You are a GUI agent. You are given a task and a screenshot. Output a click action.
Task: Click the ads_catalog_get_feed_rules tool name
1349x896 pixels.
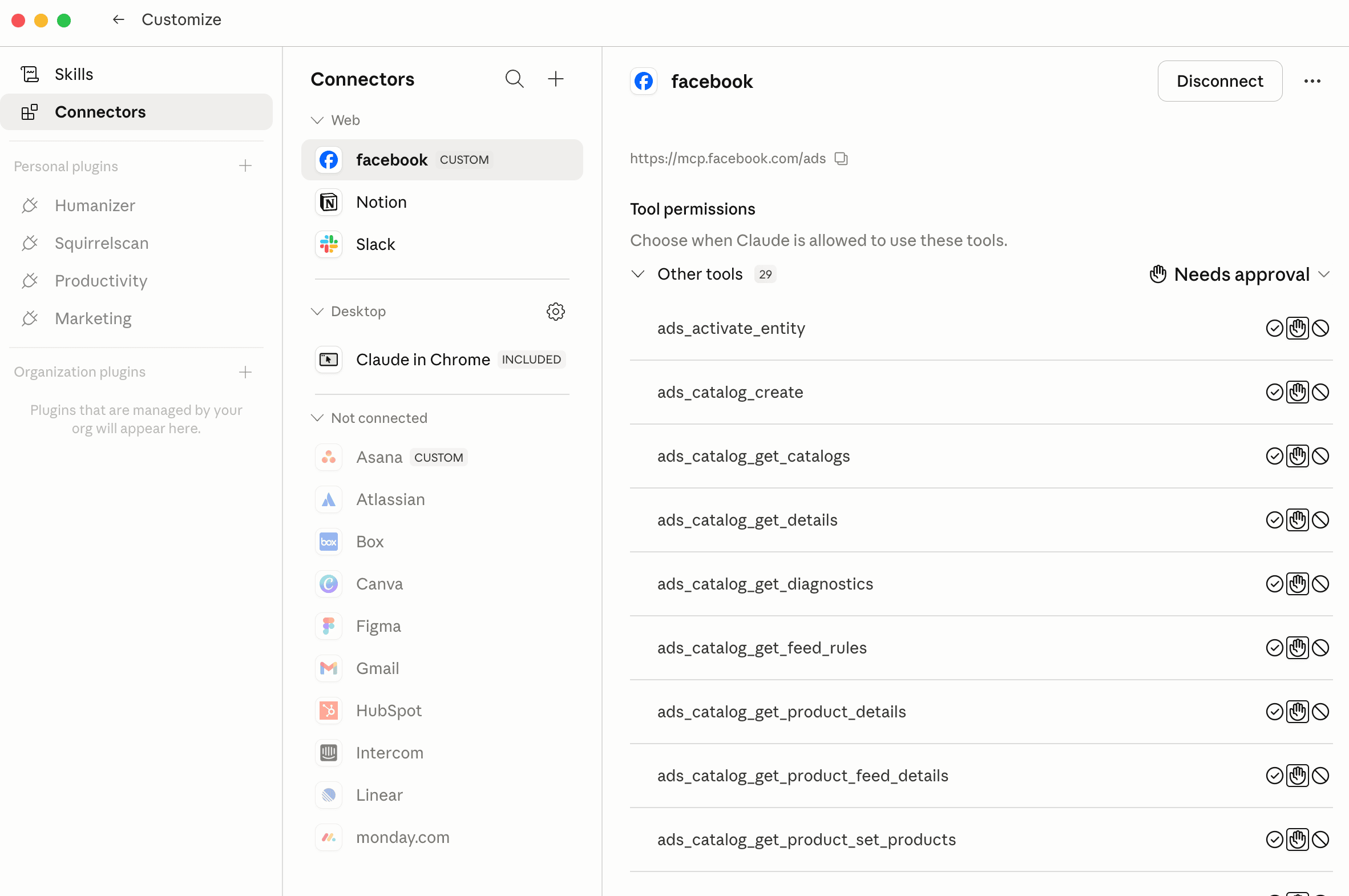(762, 648)
